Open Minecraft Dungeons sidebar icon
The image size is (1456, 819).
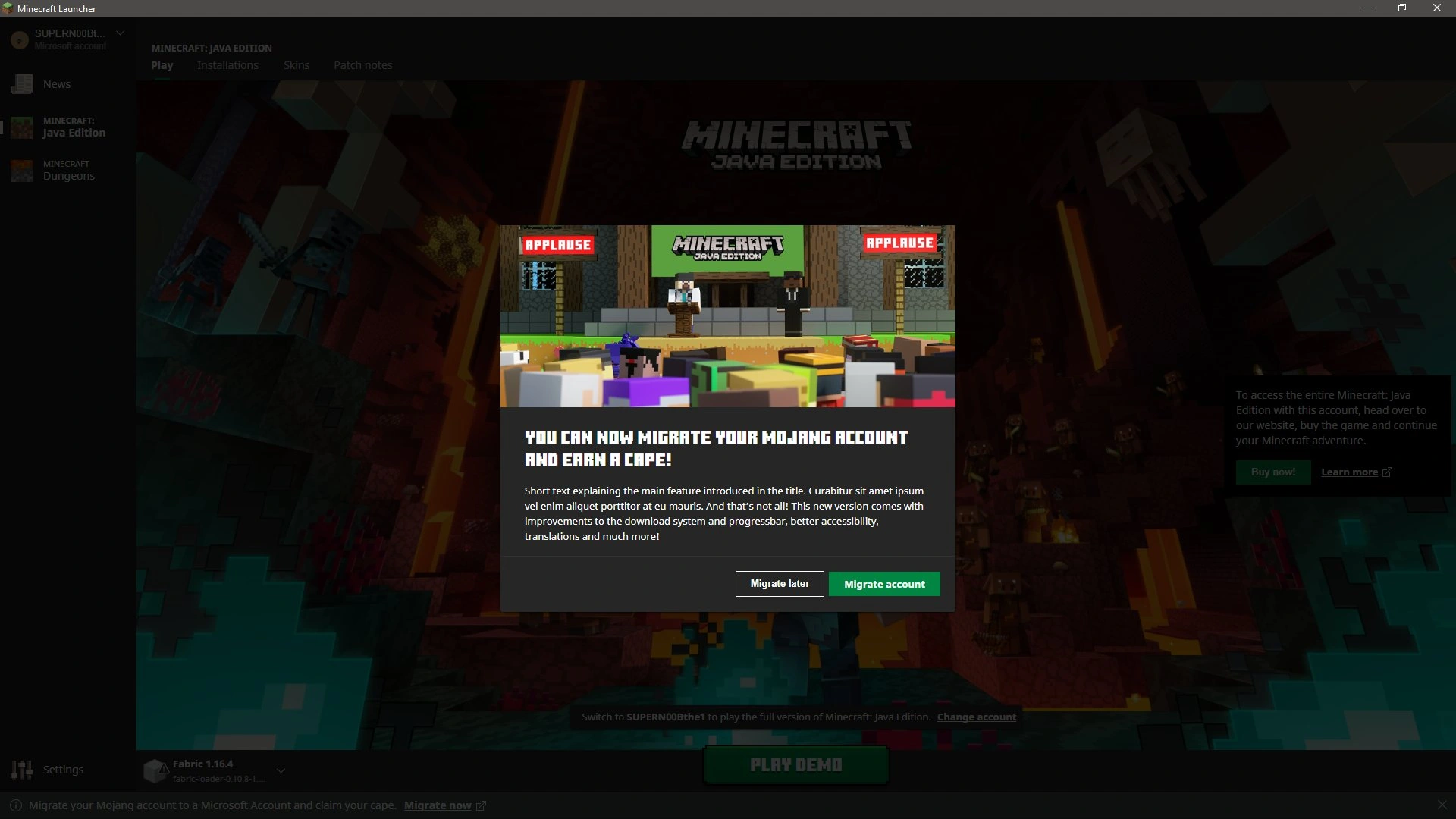tap(21, 171)
